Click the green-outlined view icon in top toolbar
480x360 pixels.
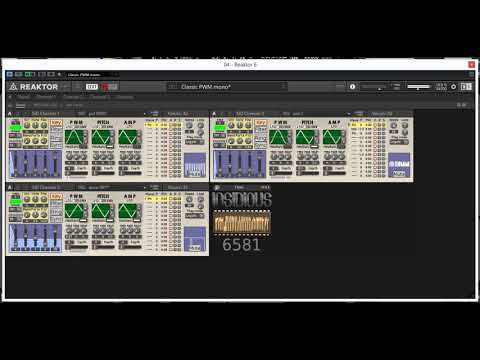(x=30, y=74)
